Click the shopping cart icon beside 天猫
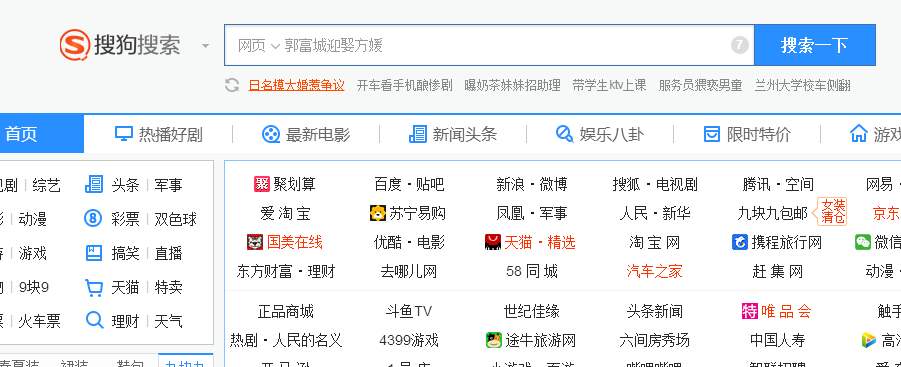901x367 pixels. 94,287
